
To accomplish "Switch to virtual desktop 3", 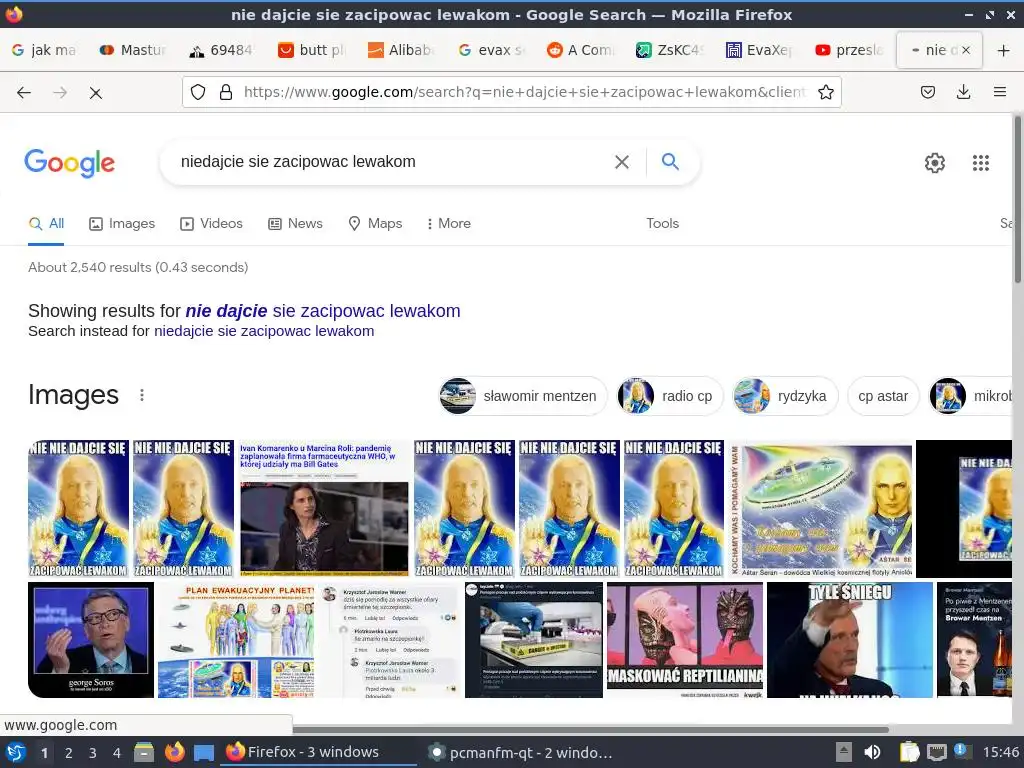I will pos(92,753).
